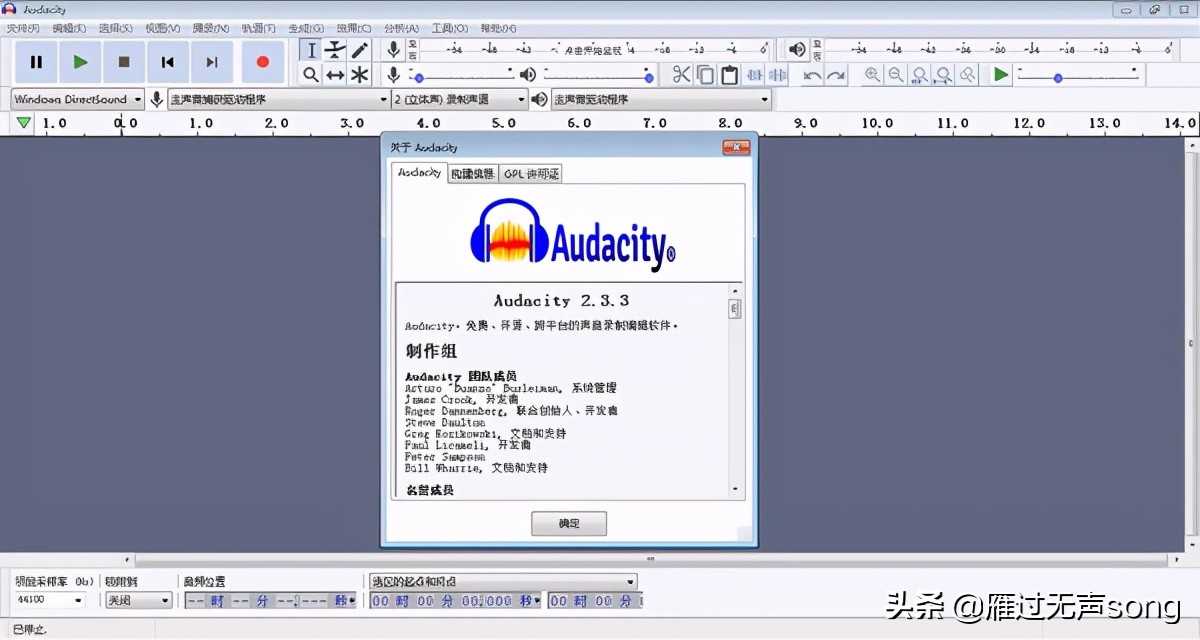Click the playback meter speaker icon
Screen dimensions: 1200x640
797,49
